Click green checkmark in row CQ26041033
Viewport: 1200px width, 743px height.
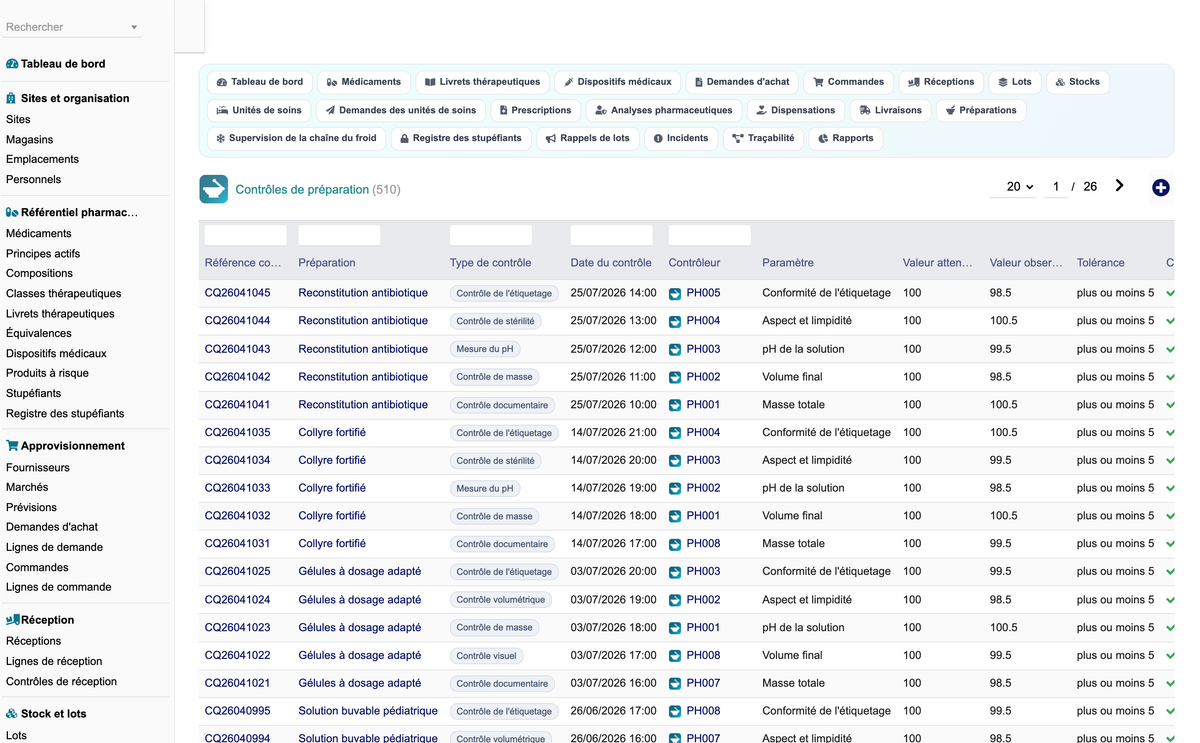1170,489
